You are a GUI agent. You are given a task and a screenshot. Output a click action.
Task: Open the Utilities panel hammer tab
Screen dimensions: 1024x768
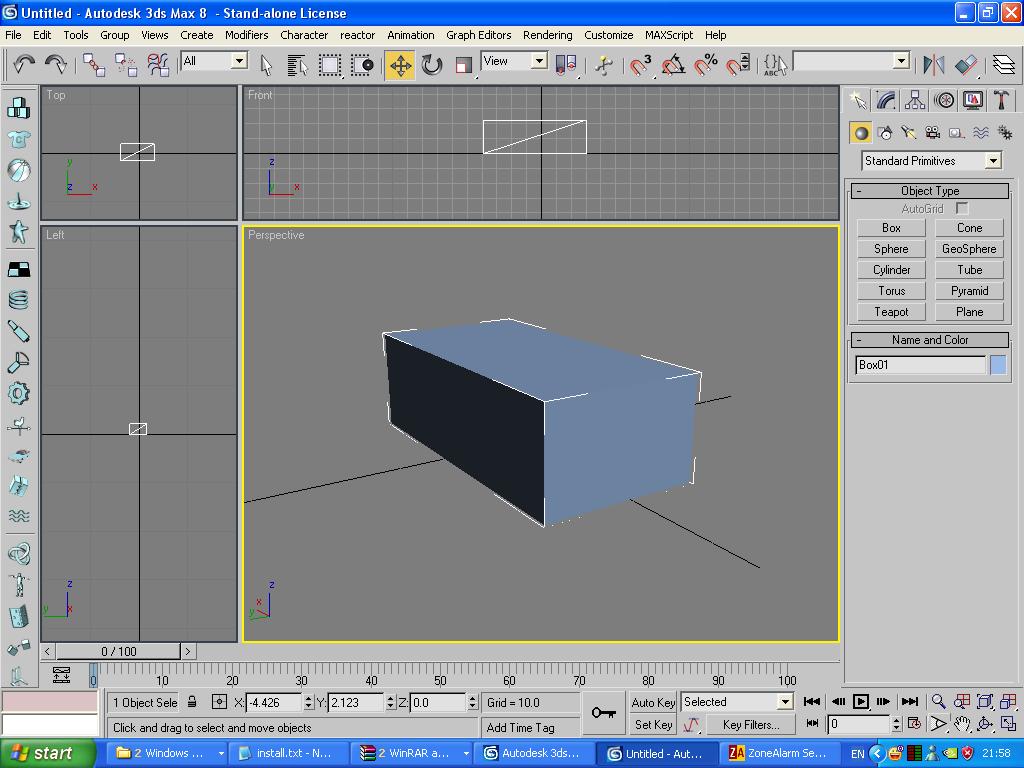[1001, 100]
